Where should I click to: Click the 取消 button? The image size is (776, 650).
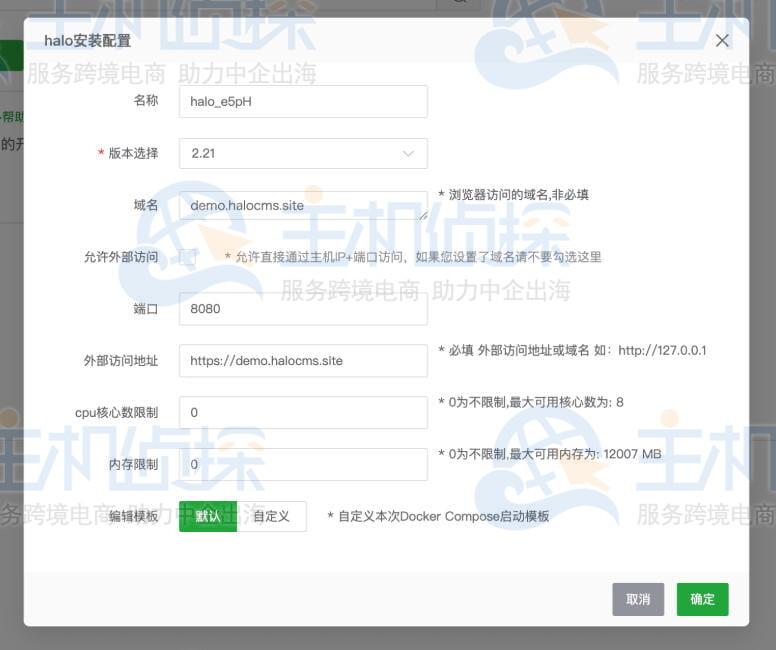[x=638, y=600]
